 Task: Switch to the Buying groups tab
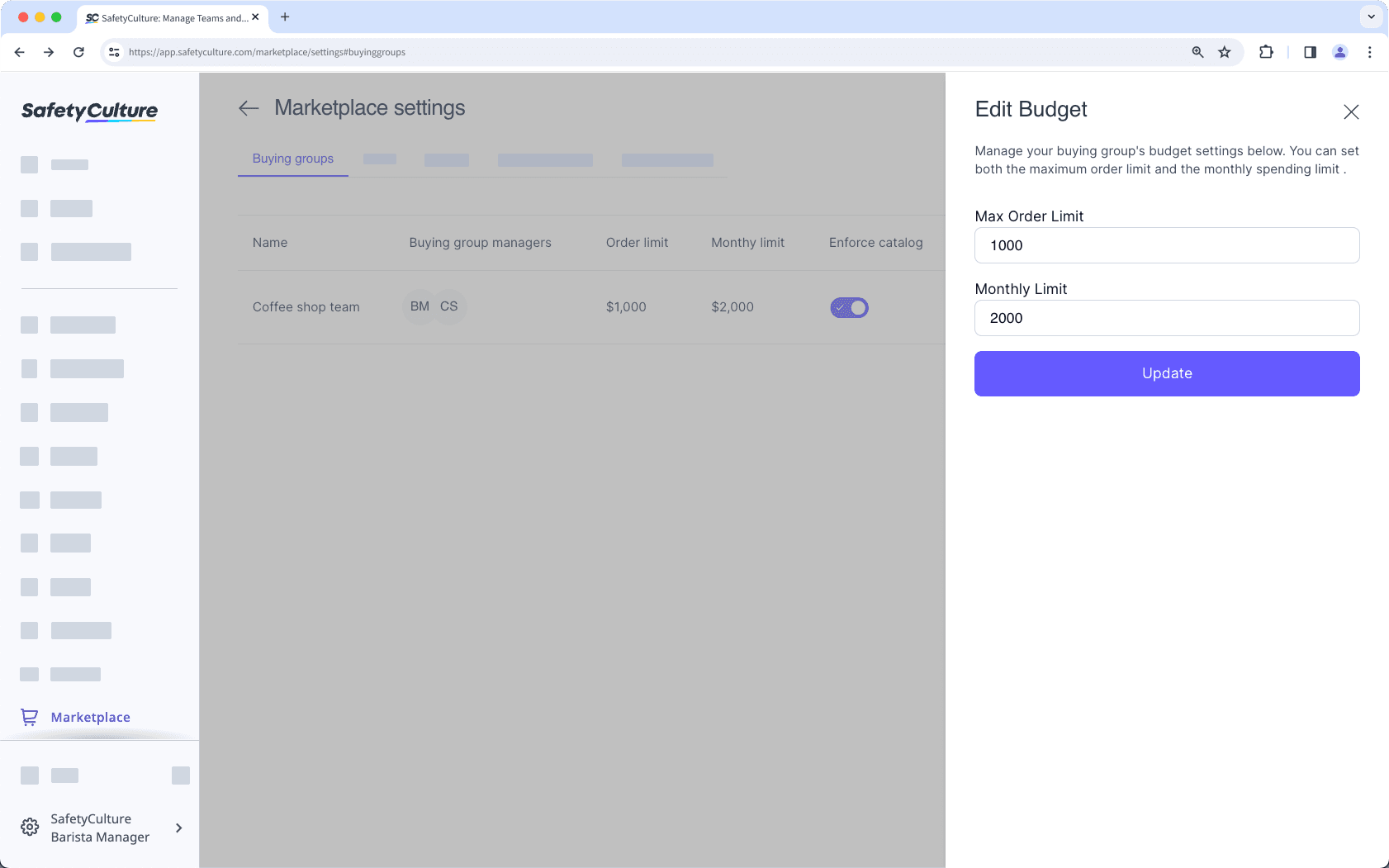pyautogui.click(x=292, y=158)
